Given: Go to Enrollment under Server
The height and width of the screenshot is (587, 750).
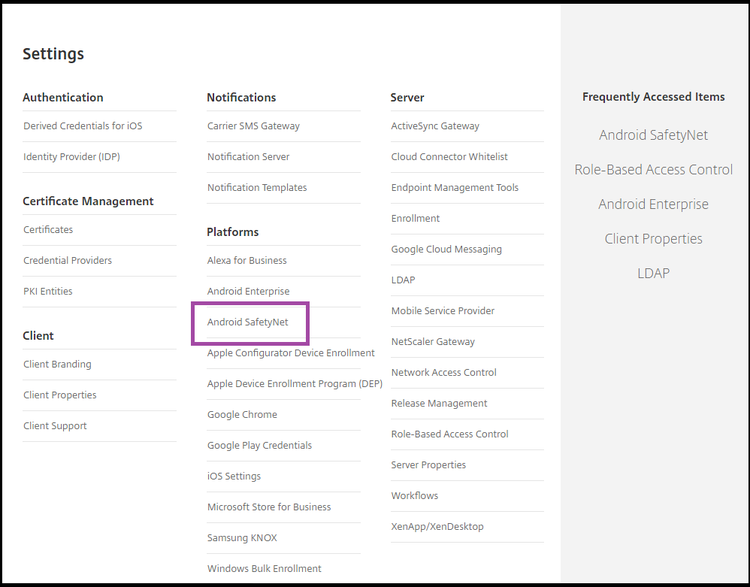Looking at the screenshot, I should (x=415, y=218).
